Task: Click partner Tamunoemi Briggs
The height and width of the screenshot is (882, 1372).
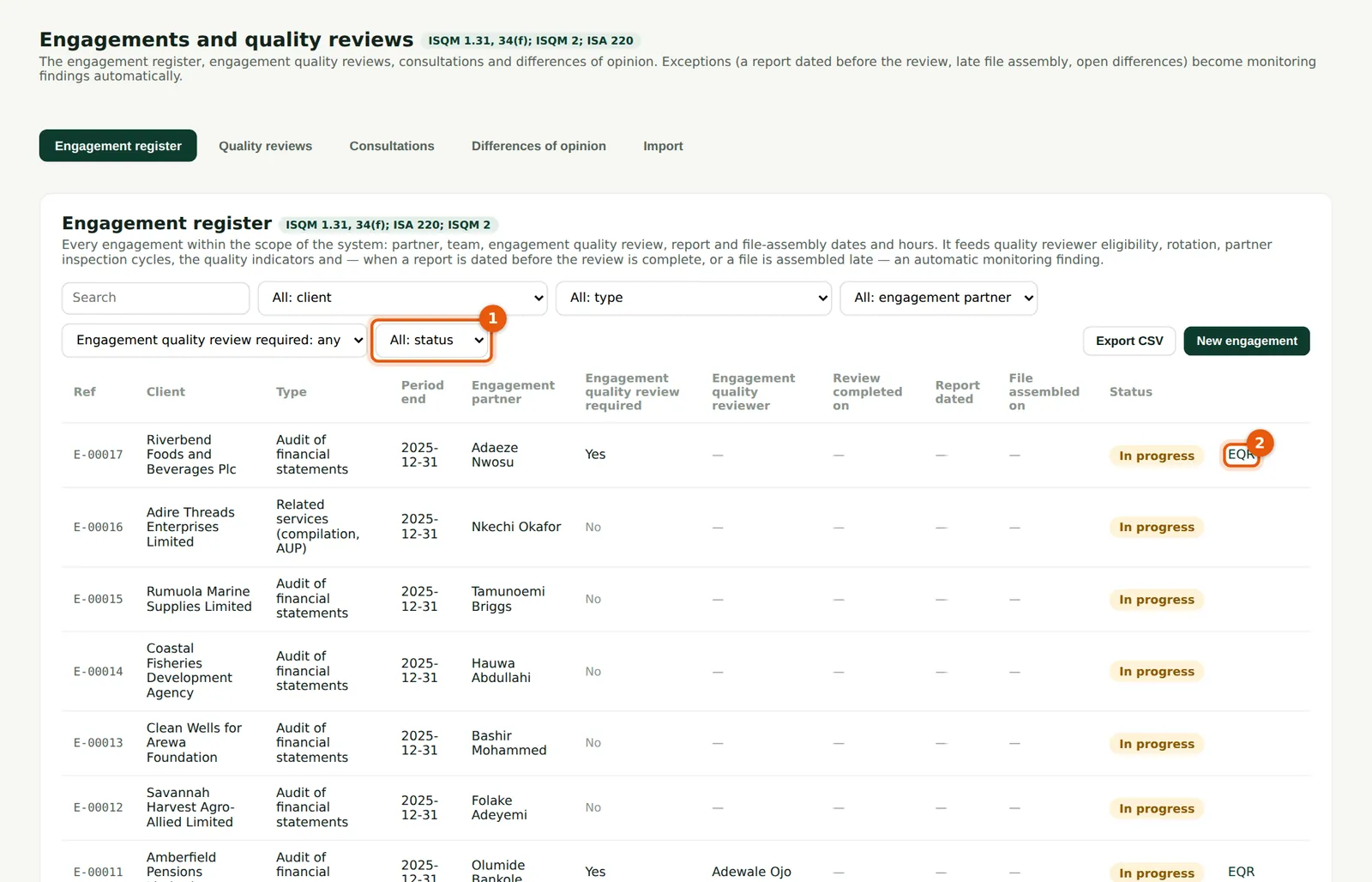Action: coord(508,599)
